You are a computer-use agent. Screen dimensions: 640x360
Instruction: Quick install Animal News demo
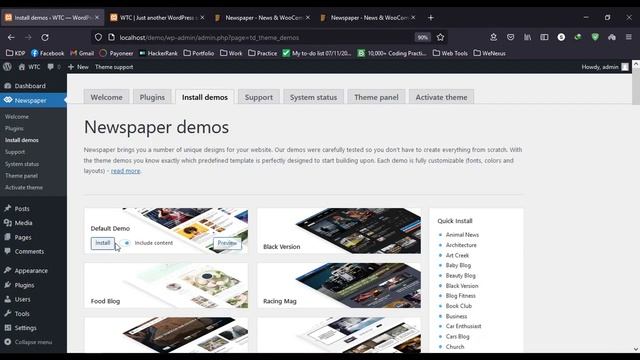tap(462, 235)
